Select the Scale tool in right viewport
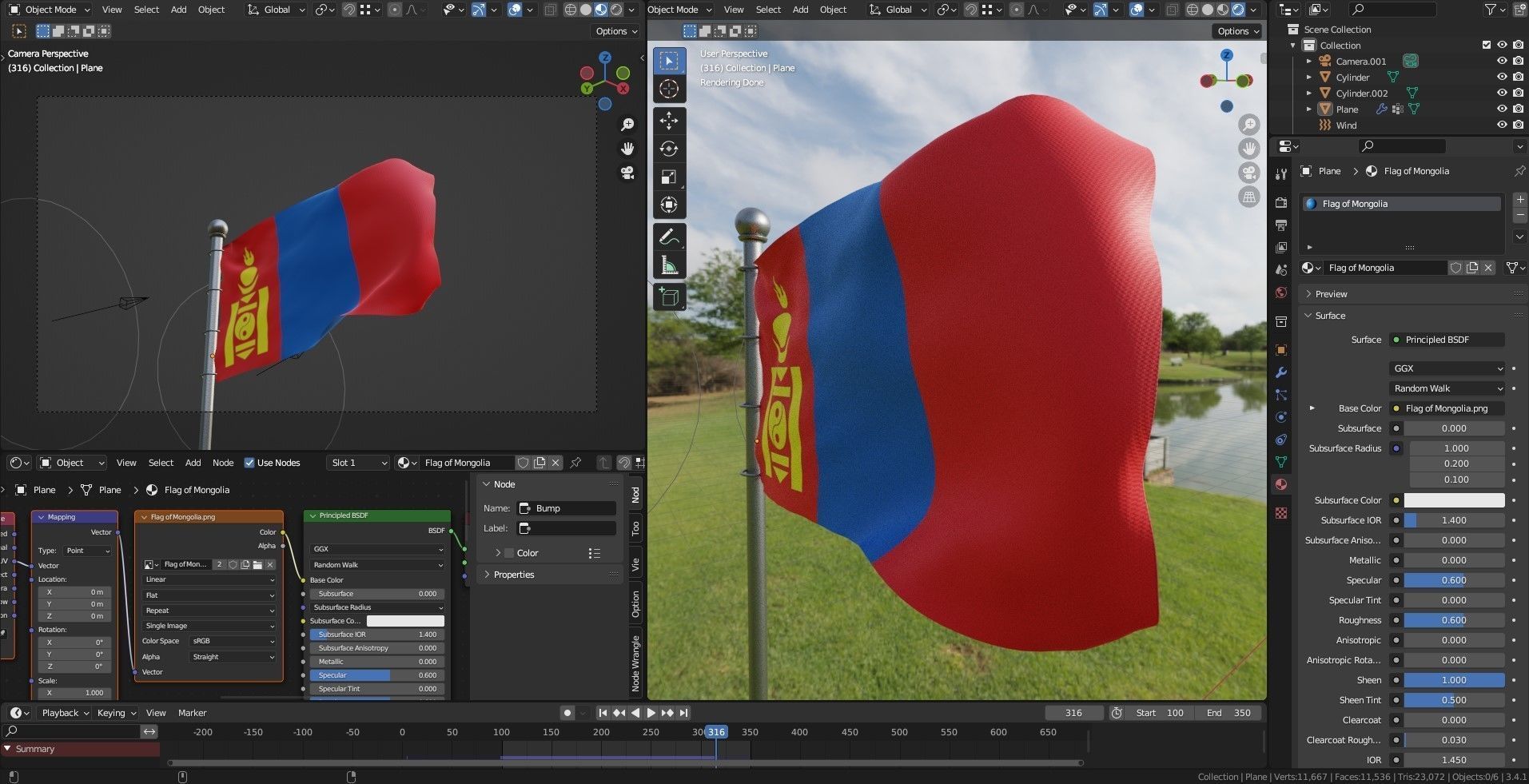This screenshot has height=784, width=1529. point(669,177)
